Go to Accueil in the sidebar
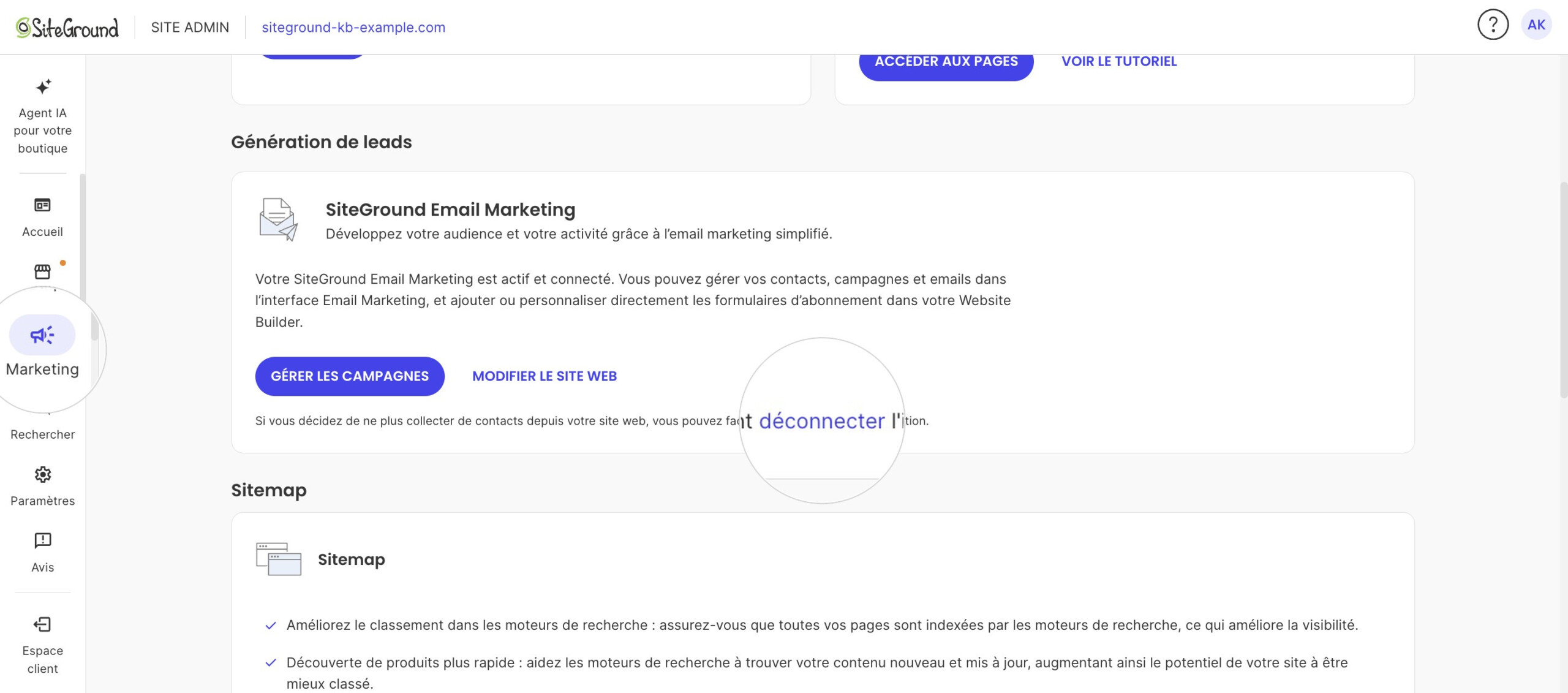 coord(42,217)
